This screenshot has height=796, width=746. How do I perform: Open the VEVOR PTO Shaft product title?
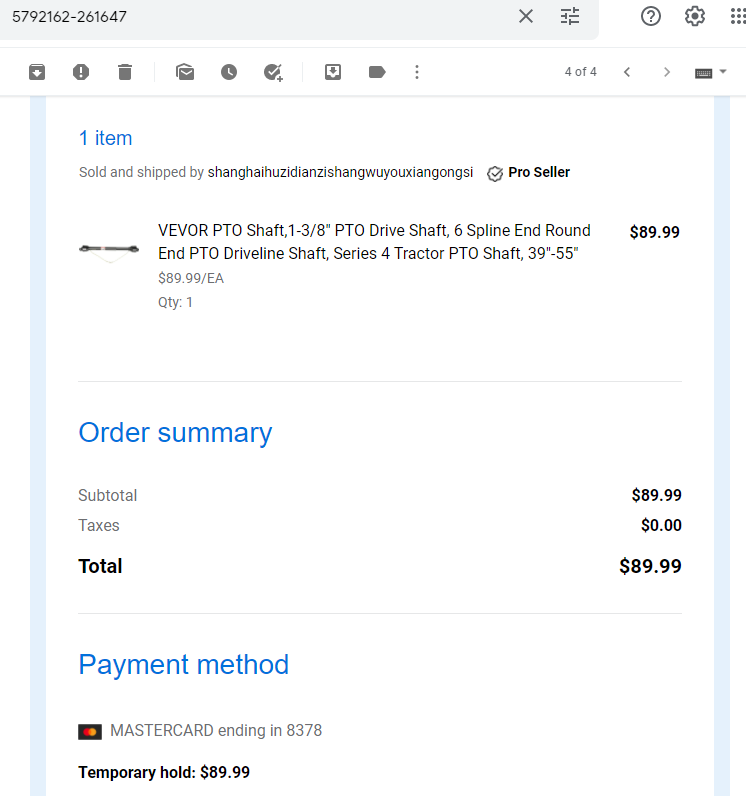[374, 242]
